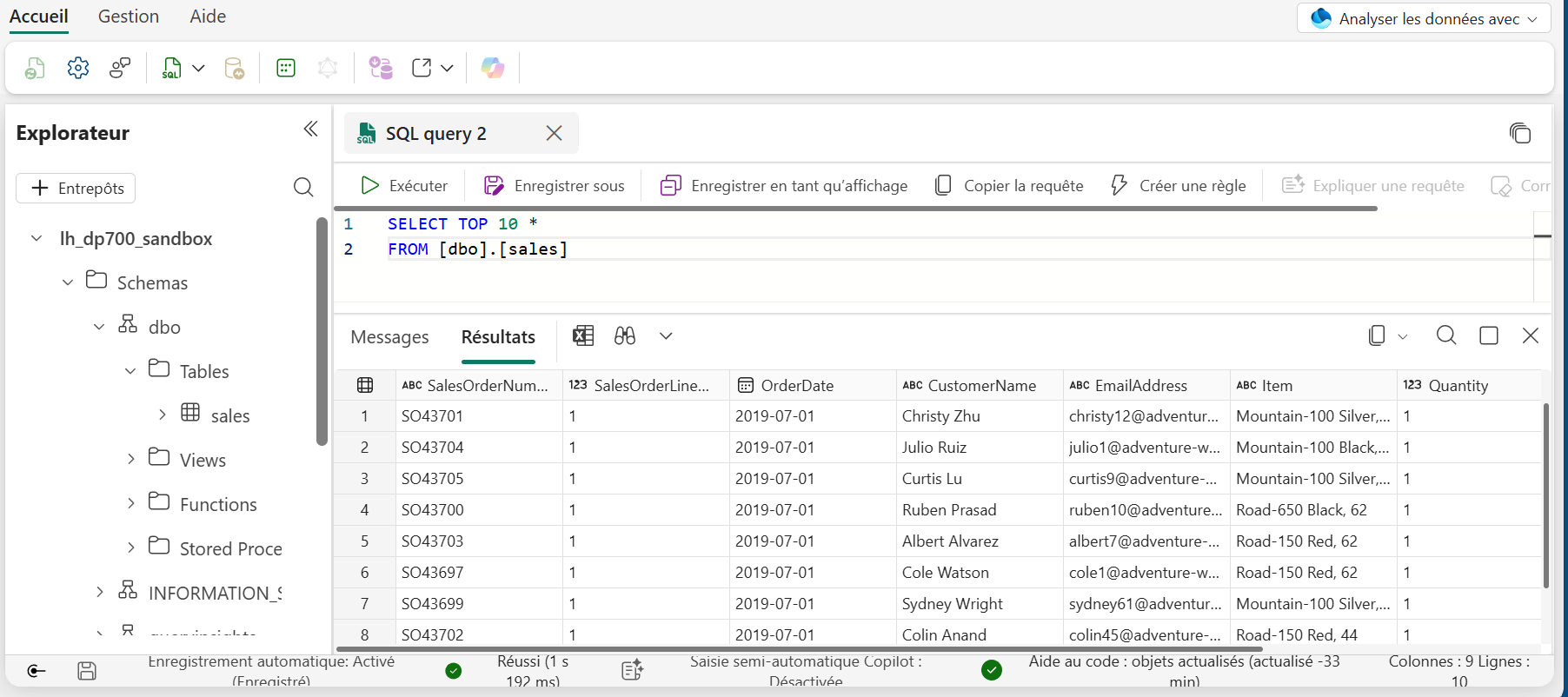1568x697 pixels.
Task: Select the Résultats tab
Action: pyautogui.click(x=498, y=337)
